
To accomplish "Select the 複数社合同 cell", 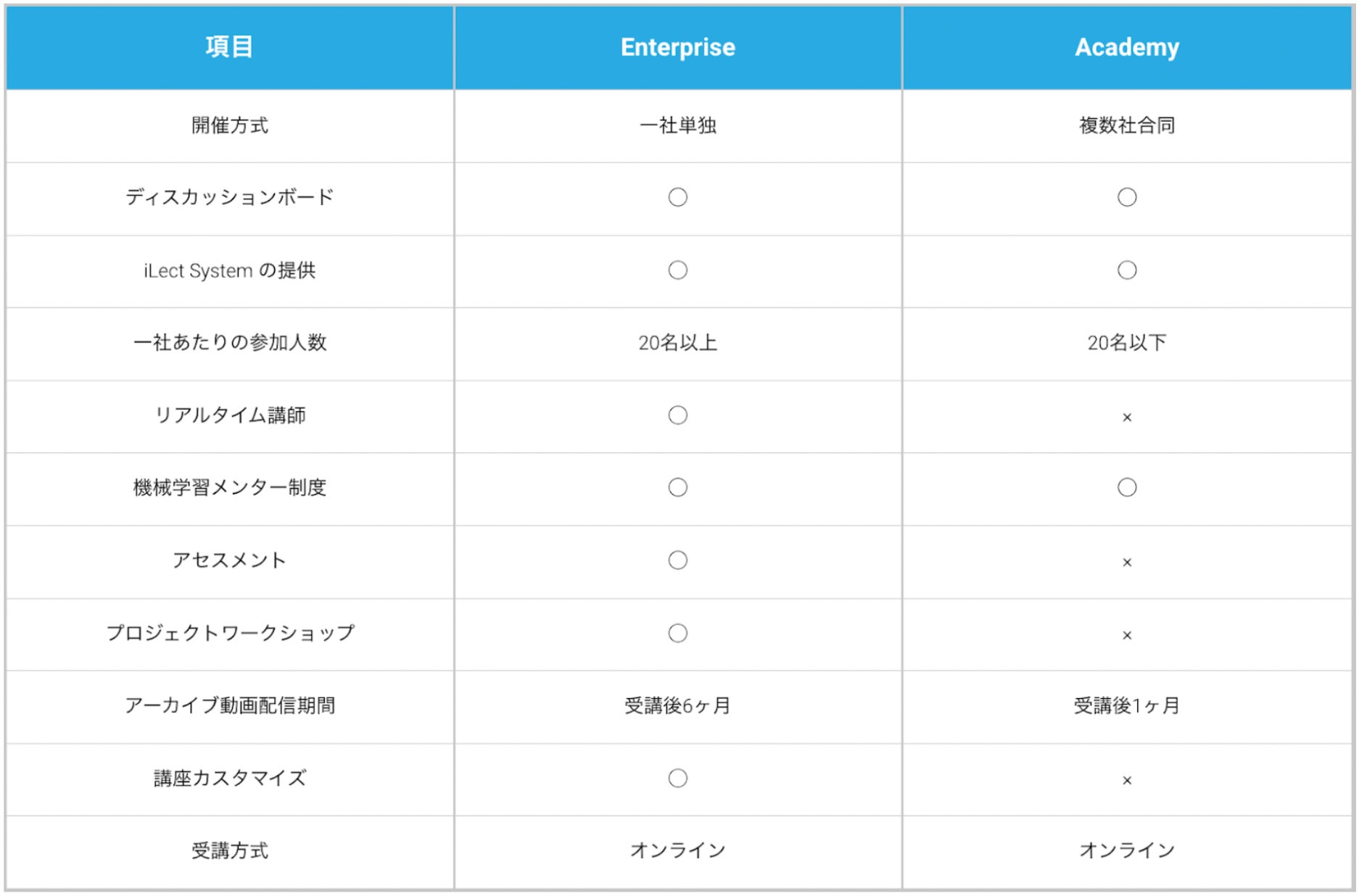I will (1126, 125).
